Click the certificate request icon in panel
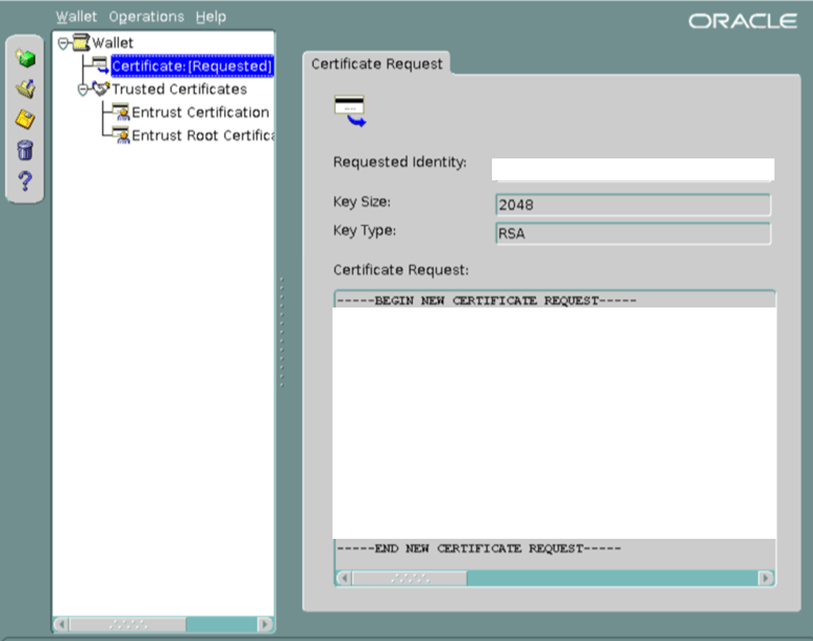The image size is (813, 641). [349, 111]
